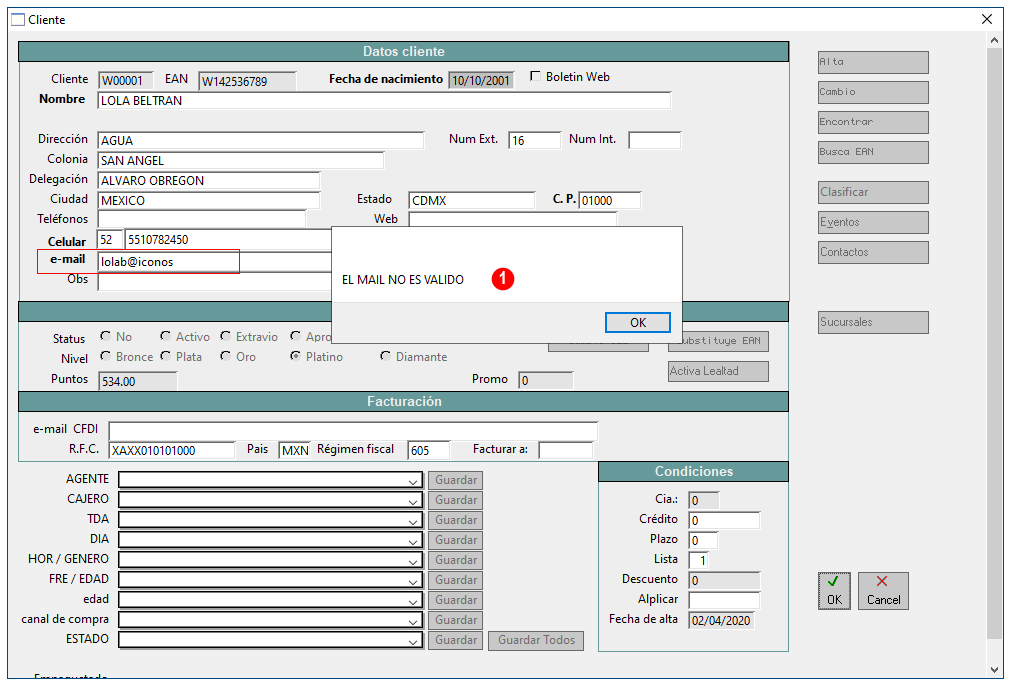The height and width of the screenshot is (685, 1011).
Task: Click the Ciudad field with MEXICO
Action: [209, 201]
